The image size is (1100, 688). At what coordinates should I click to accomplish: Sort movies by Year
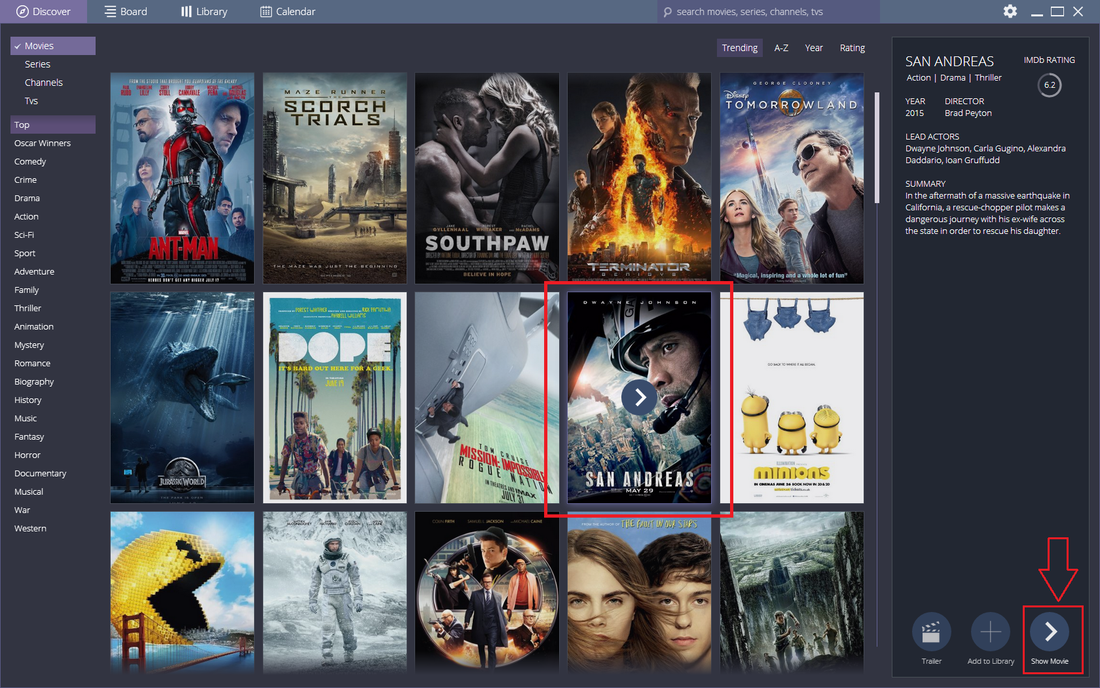(814, 48)
